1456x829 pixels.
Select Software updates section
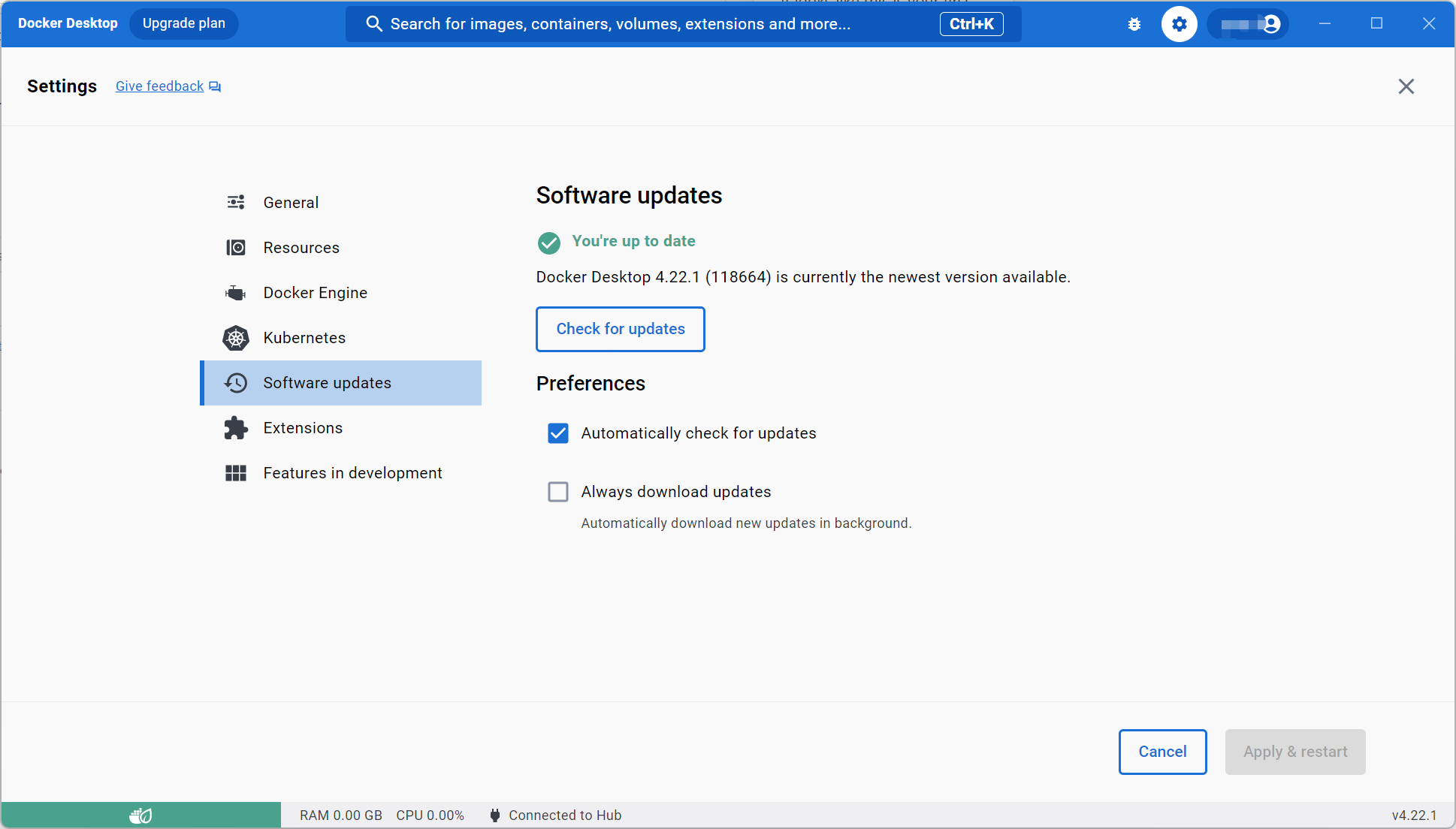tap(340, 383)
